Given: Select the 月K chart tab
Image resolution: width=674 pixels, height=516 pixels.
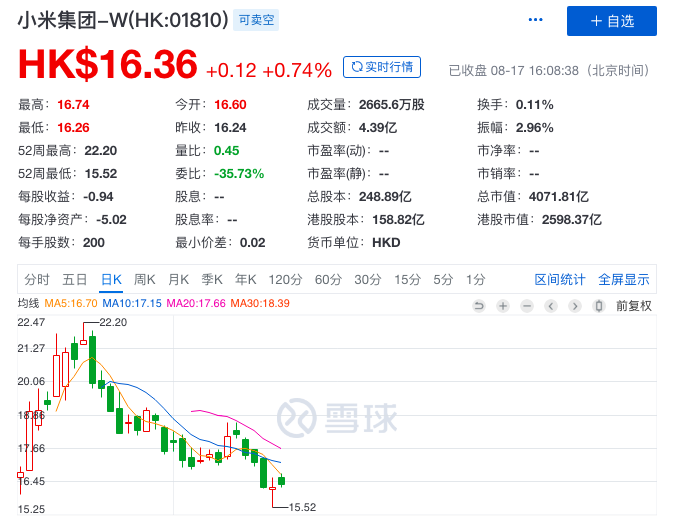Looking at the screenshot, I should tap(178, 280).
